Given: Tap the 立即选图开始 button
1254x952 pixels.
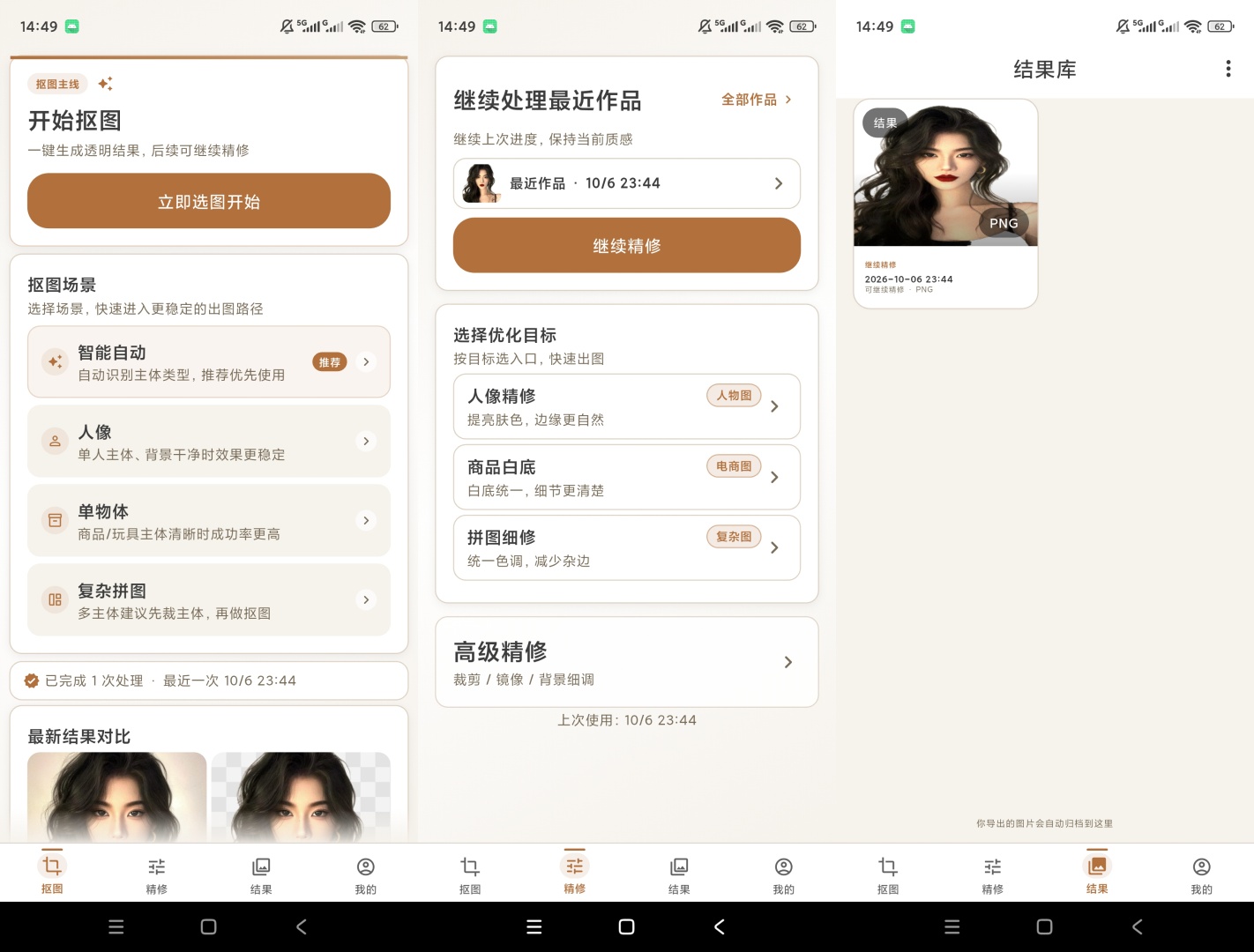Looking at the screenshot, I should (x=209, y=201).
